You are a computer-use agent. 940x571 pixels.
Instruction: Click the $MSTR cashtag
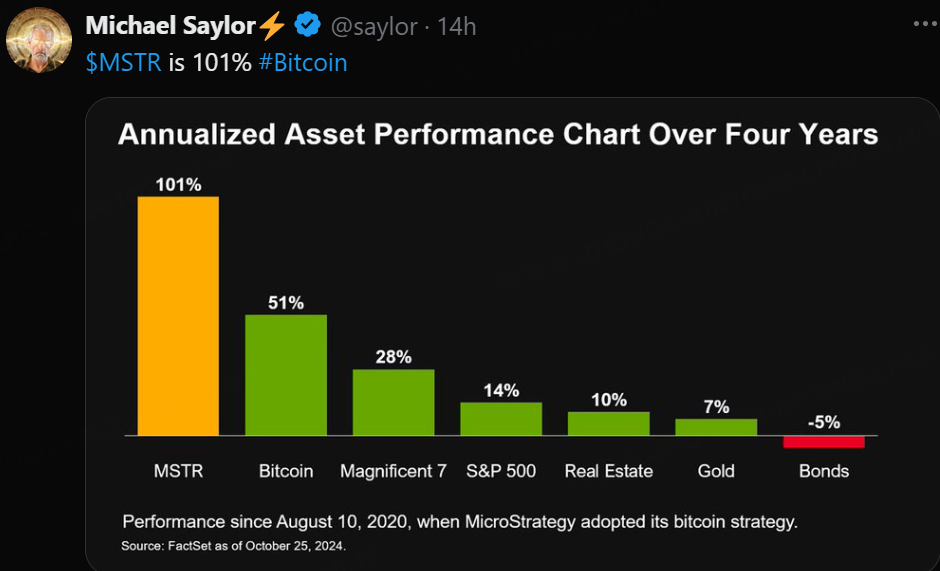tap(122, 62)
